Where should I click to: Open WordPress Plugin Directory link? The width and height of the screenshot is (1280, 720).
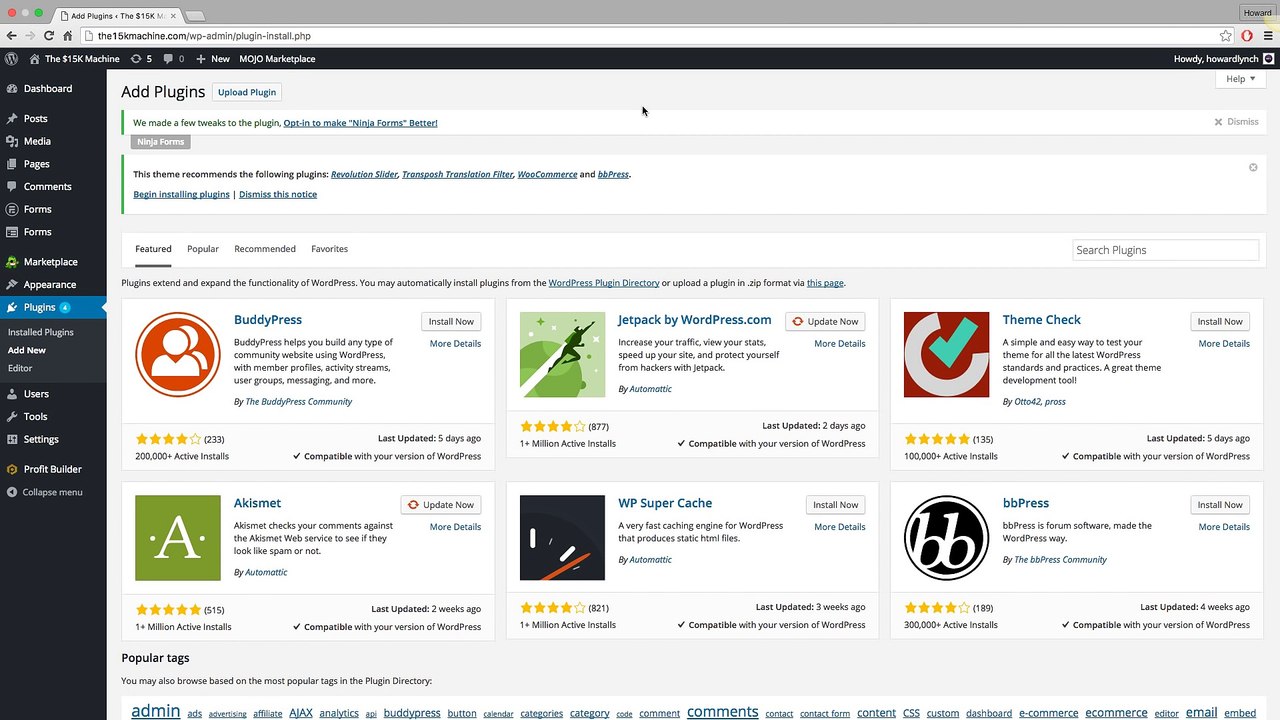pyautogui.click(x=604, y=283)
